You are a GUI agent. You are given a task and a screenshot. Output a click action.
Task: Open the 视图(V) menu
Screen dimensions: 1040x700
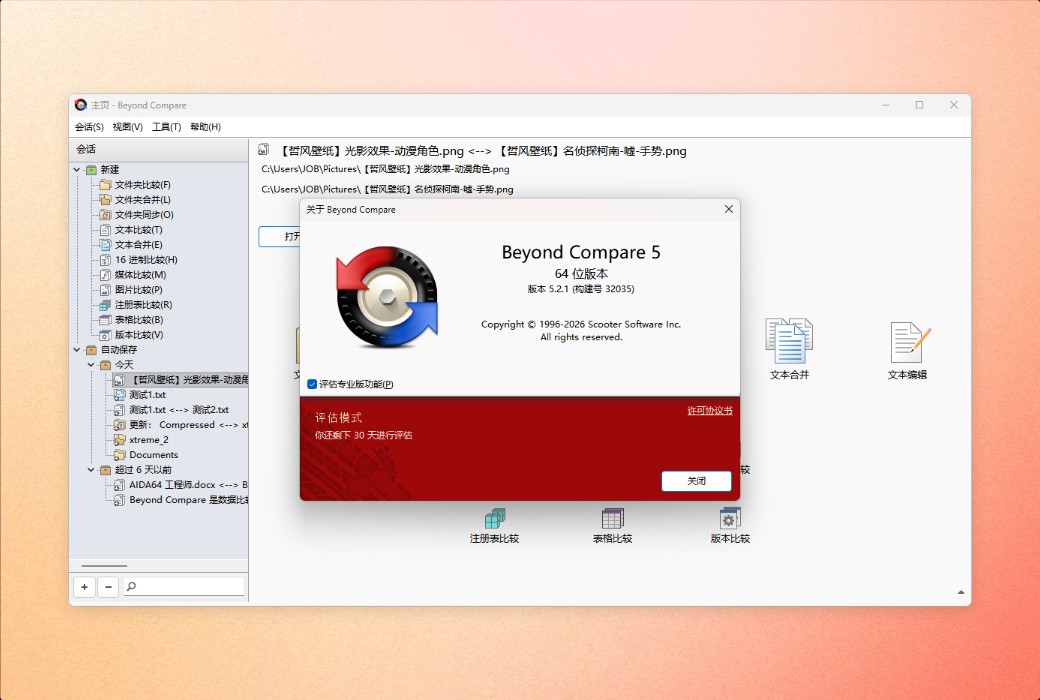point(127,127)
